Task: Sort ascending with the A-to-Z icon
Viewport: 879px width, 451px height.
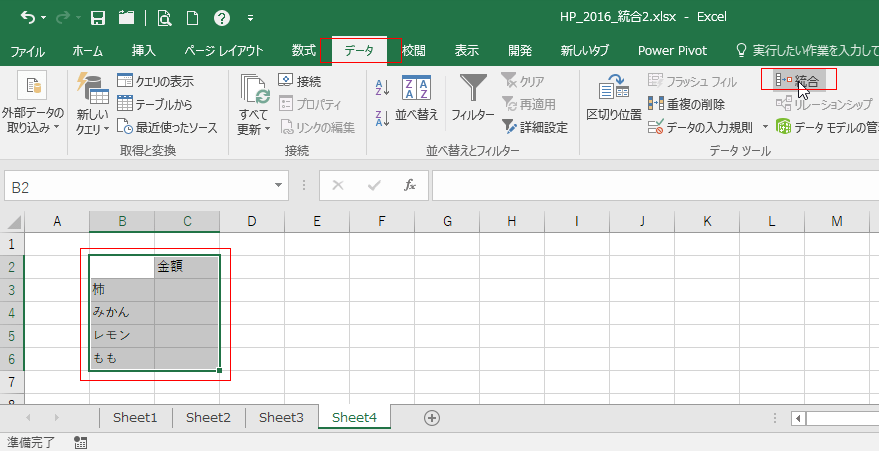Action: (x=381, y=88)
